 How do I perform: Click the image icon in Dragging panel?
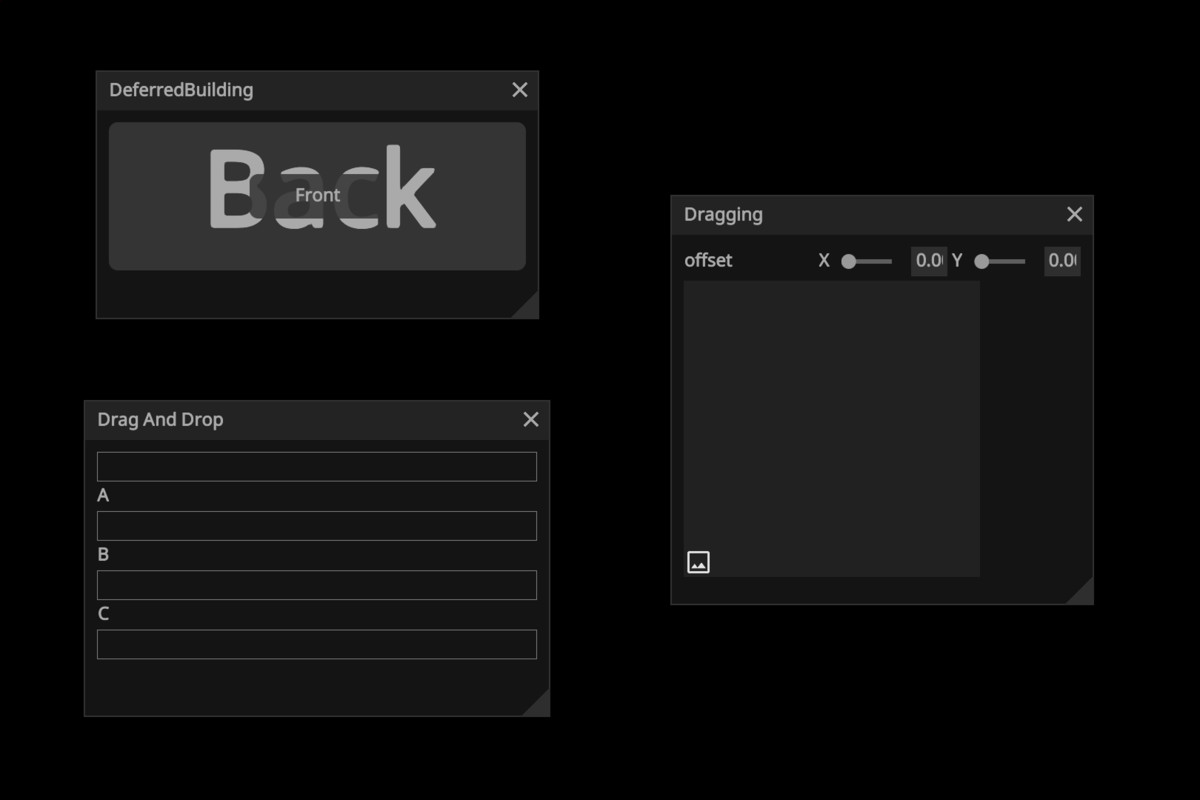[698, 562]
